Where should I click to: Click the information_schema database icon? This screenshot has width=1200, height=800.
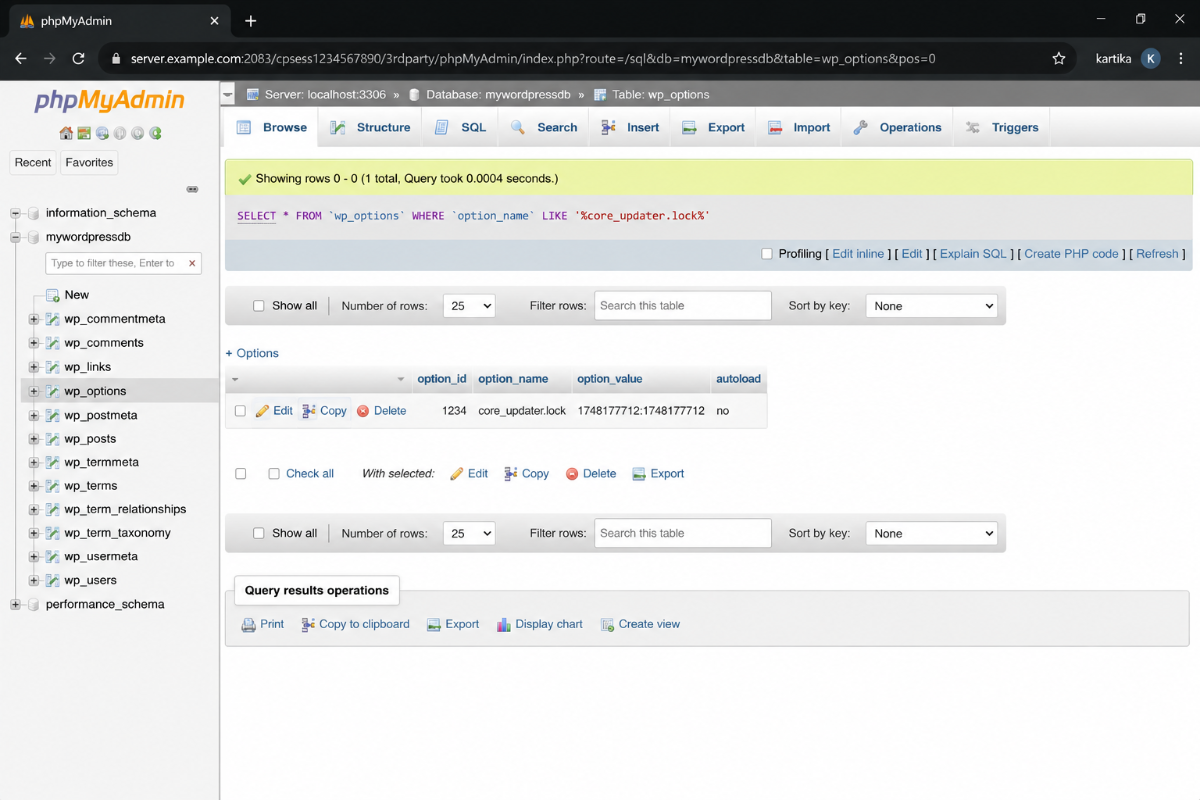point(33,213)
